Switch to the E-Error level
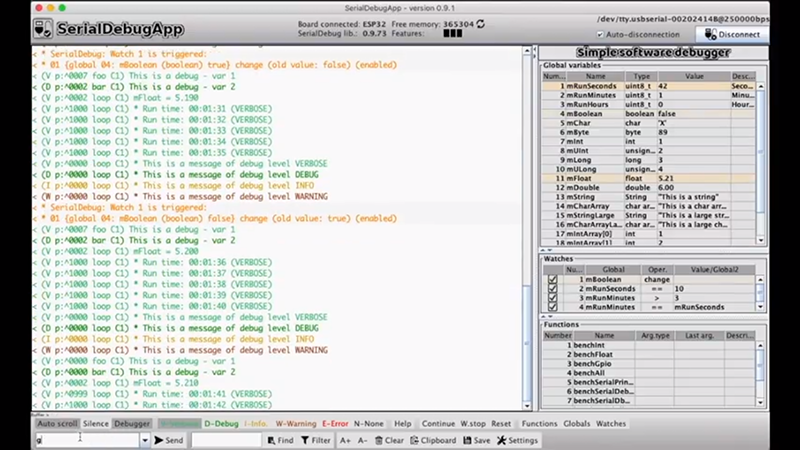Screen dimensions: 800x450 tap(335, 424)
